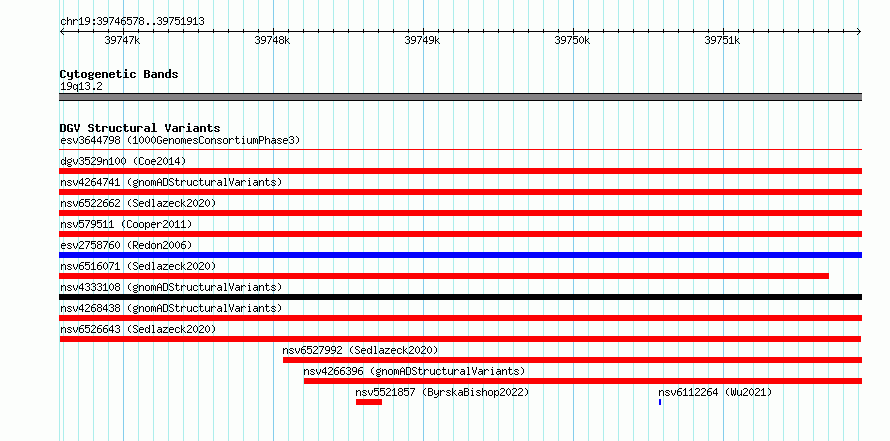Click the DGV Structural Variants track title
Screen dimensions: 890x441
140,128
